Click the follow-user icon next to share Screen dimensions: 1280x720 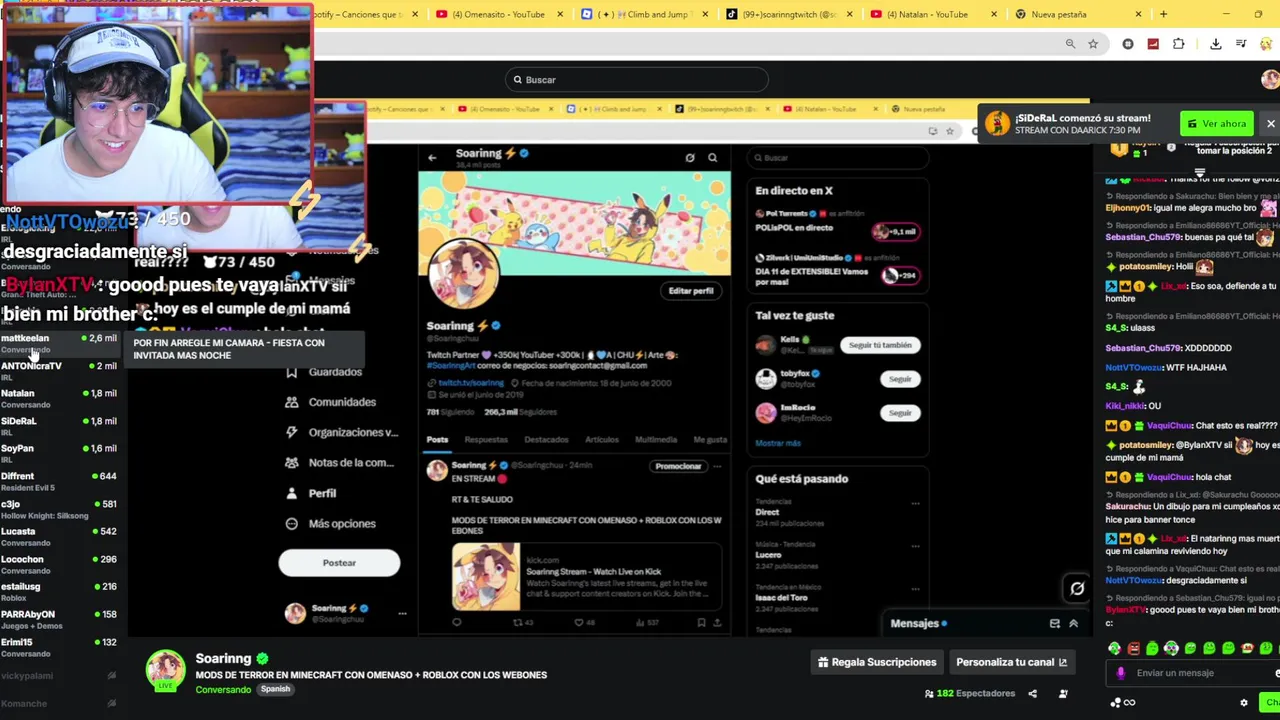tap(1063, 693)
